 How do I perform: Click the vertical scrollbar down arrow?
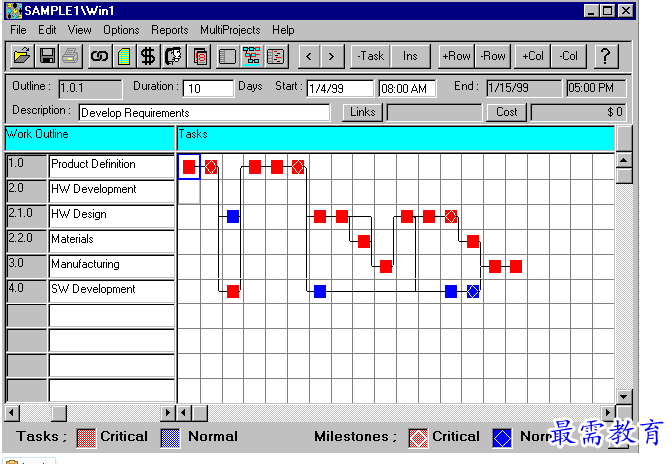point(624,396)
